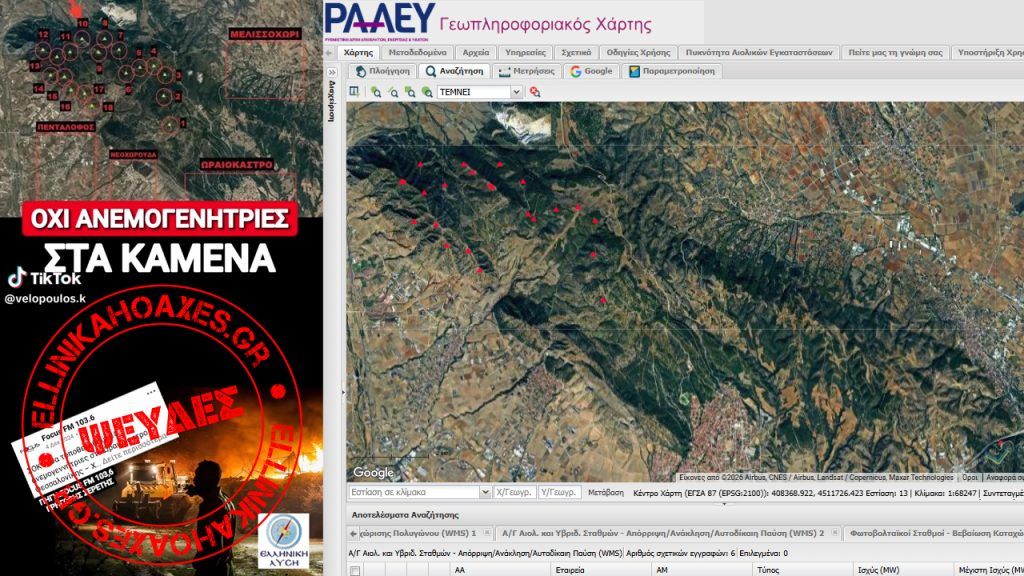Sort by the AM column header
This screenshot has width=1024, height=576.
(x=701, y=570)
